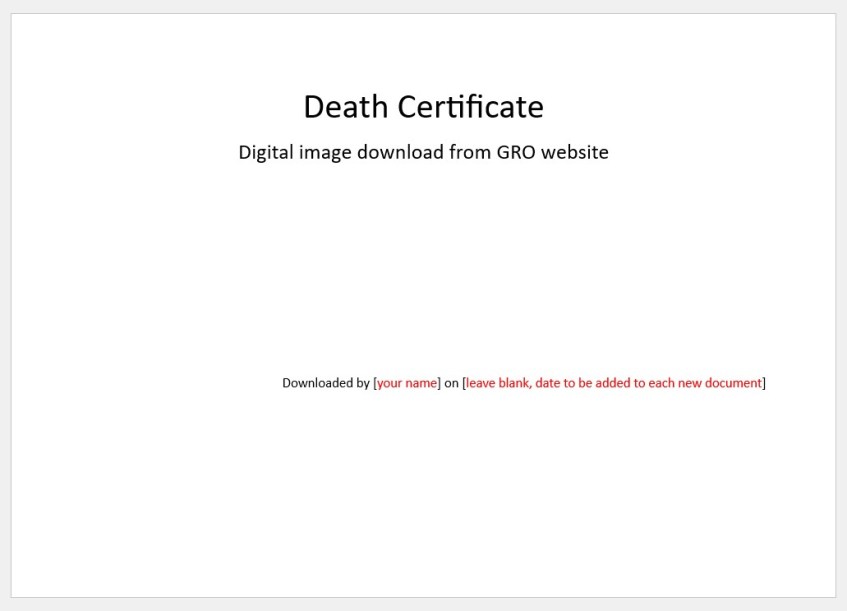Click the word "website" in the subtitle
Image resolution: width=847 pixels, height=611 pixels.
pos(575,153)
